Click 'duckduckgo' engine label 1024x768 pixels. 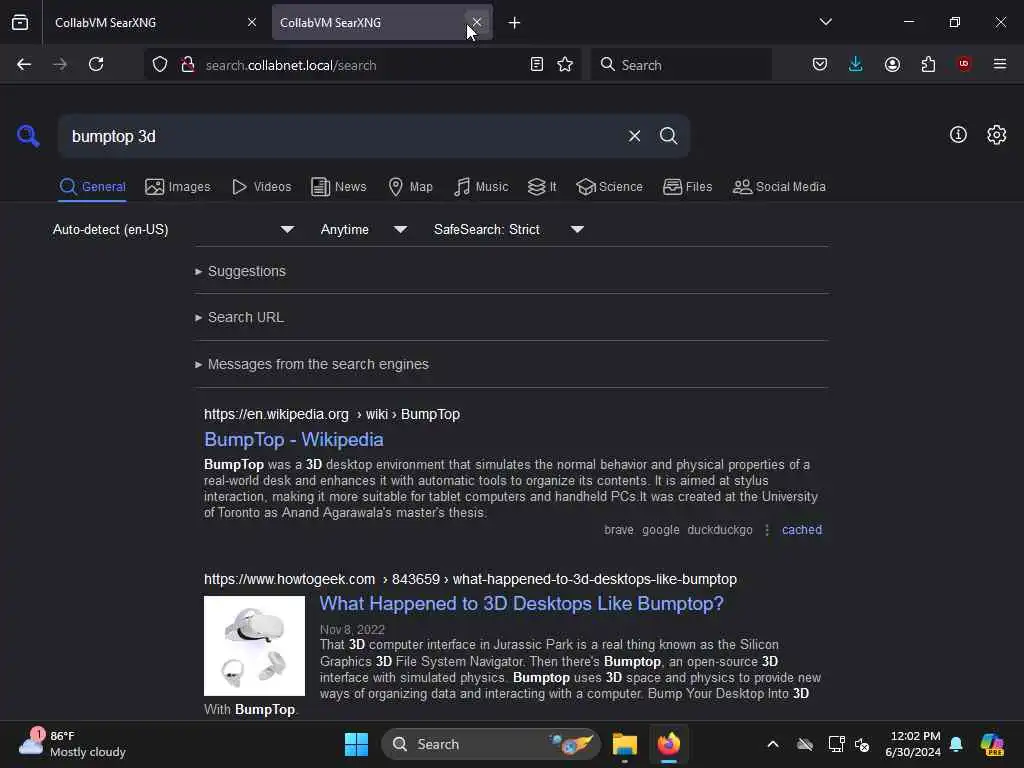720,530
